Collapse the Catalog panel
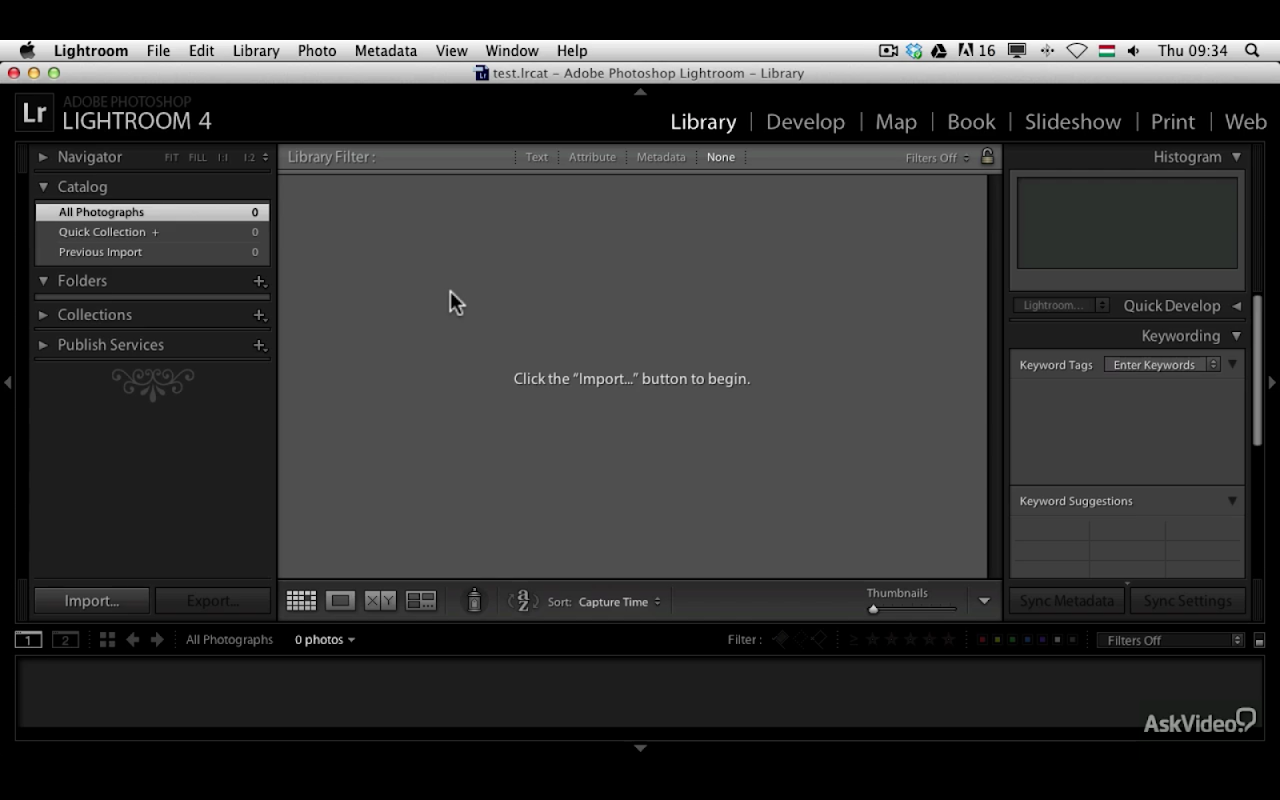Image resolution: width=1280 pixels, height=800 pixels. (x=43, y=187)
